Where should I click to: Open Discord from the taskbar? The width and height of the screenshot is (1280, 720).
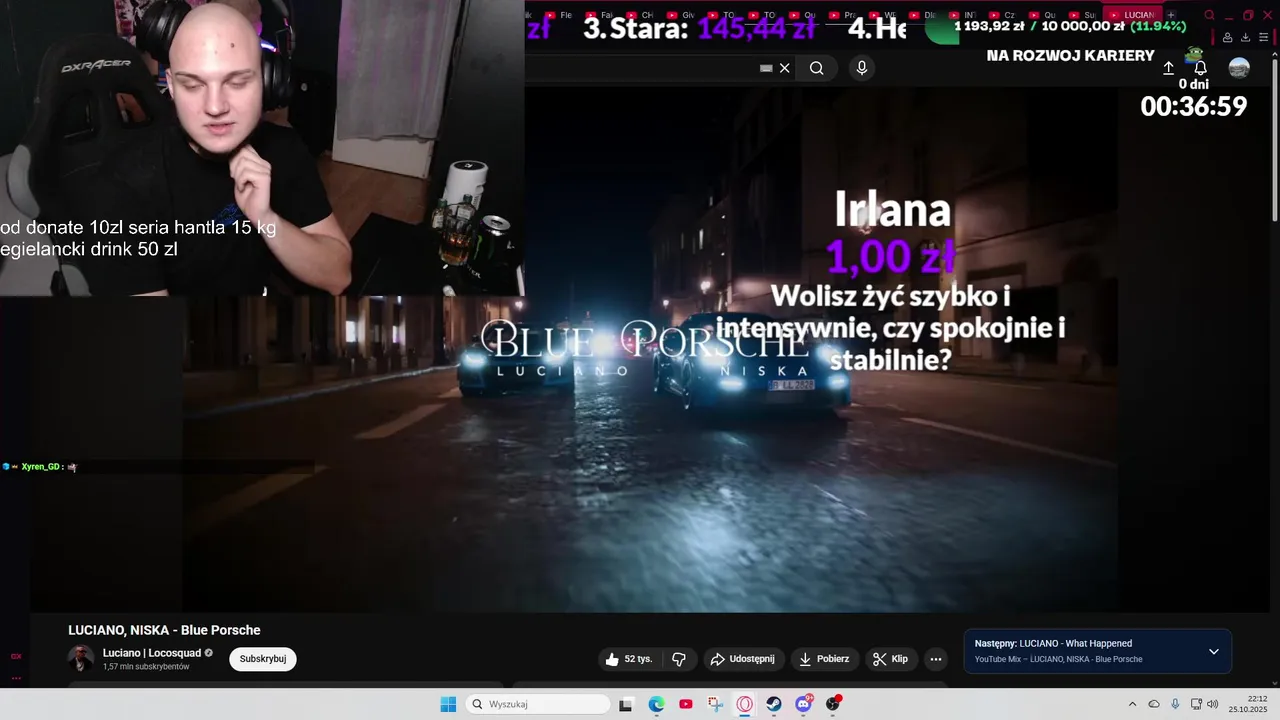804,704
